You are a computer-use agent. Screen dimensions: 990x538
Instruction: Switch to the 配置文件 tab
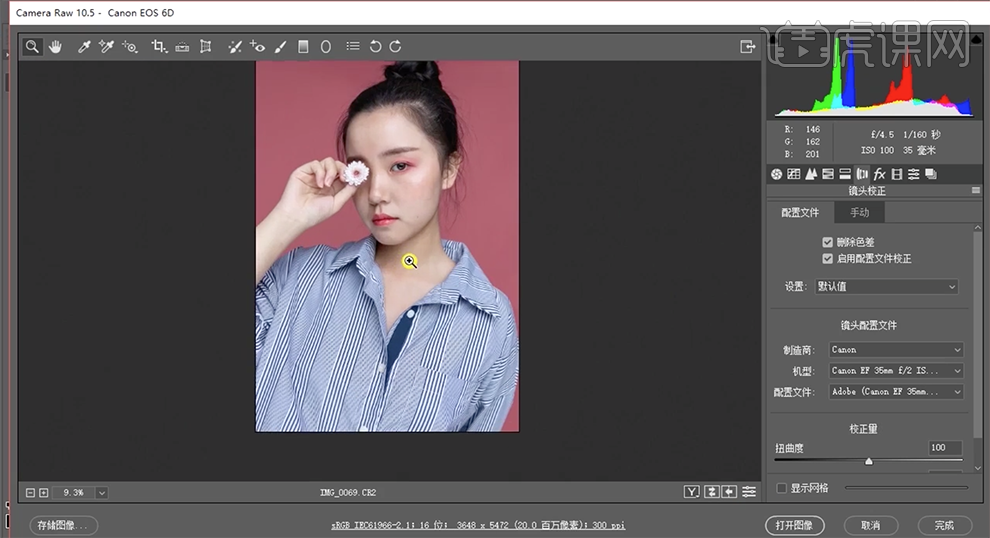pos(800,213)
